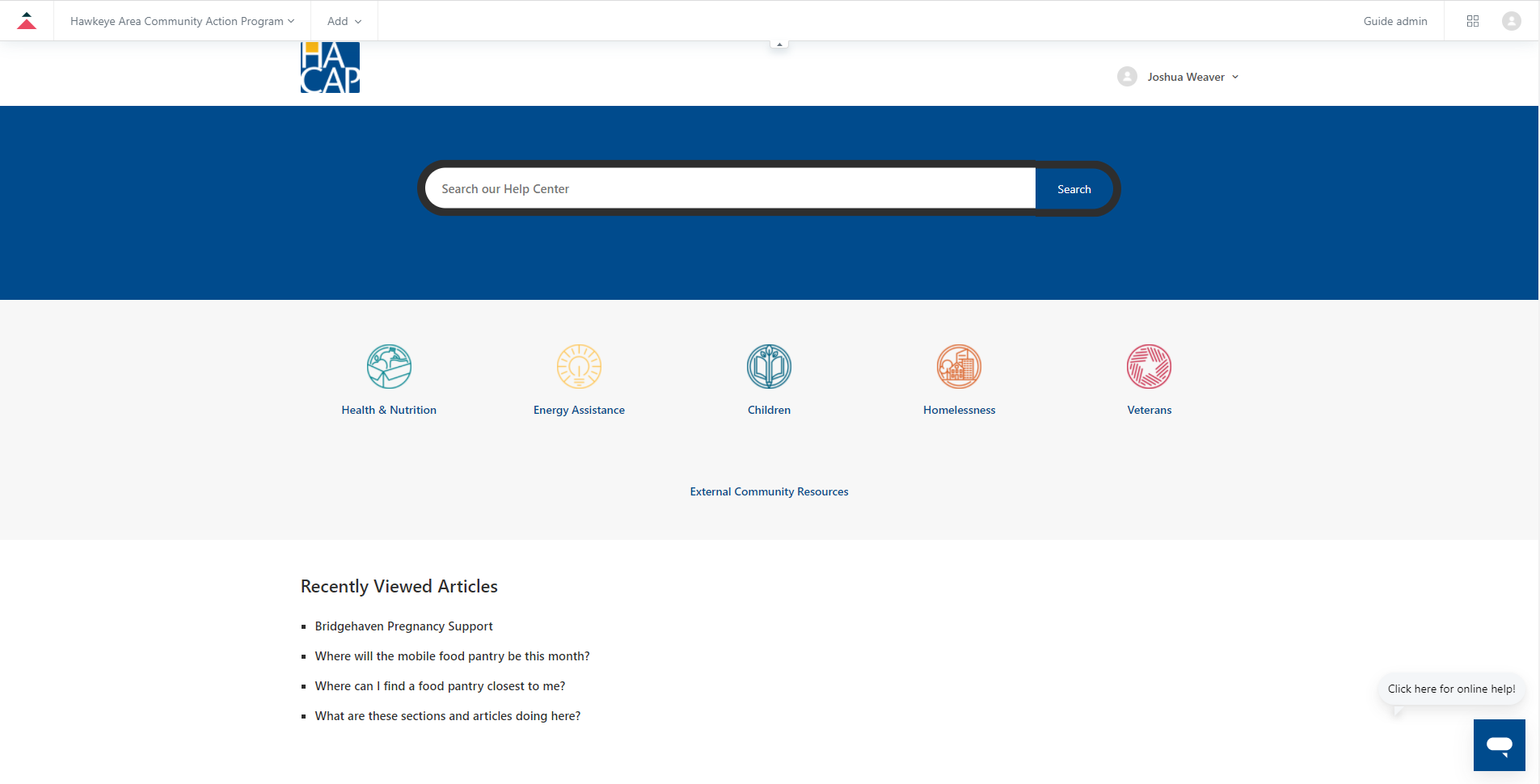Open the mobile food pantry article
Viewport: 1540px width, 784px height.
452,656
